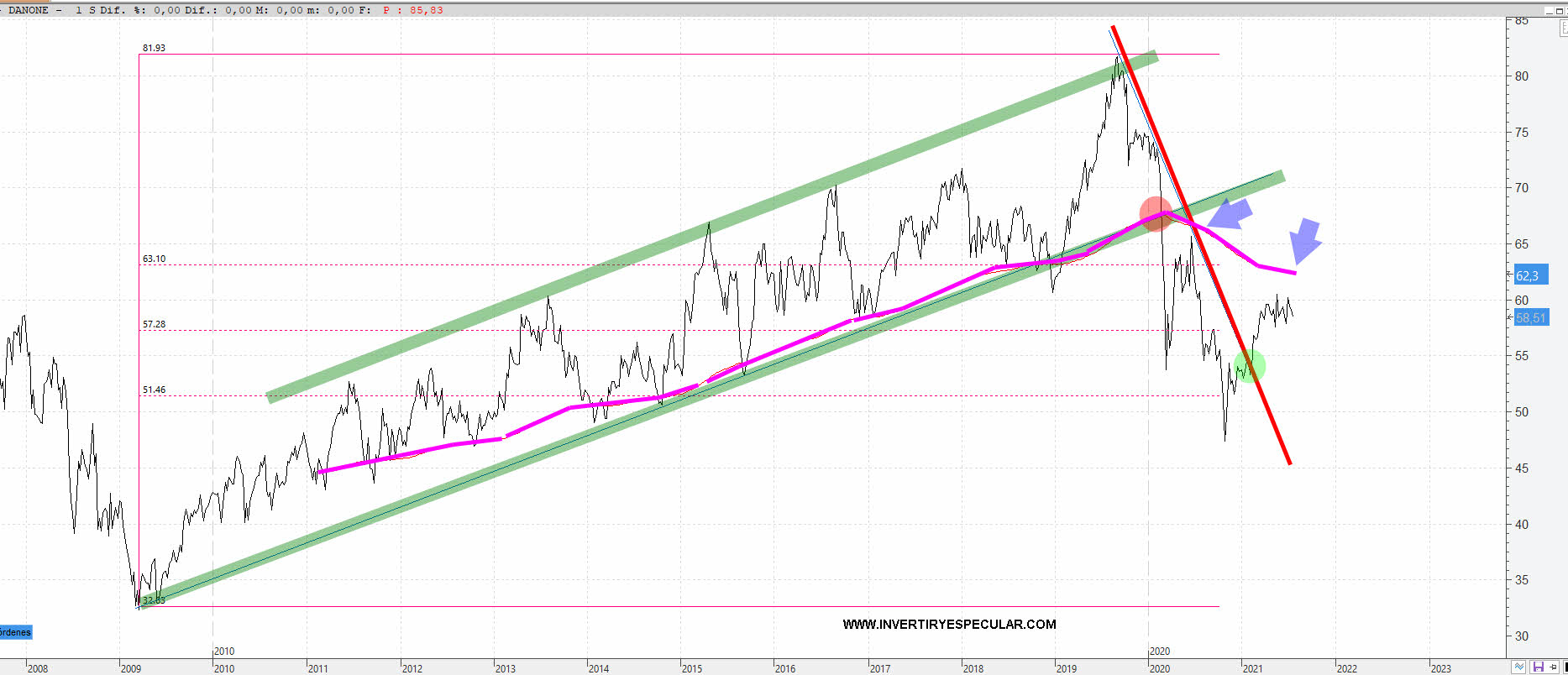
Task: Click the 62,3 blue price label
Action: 1529,275
